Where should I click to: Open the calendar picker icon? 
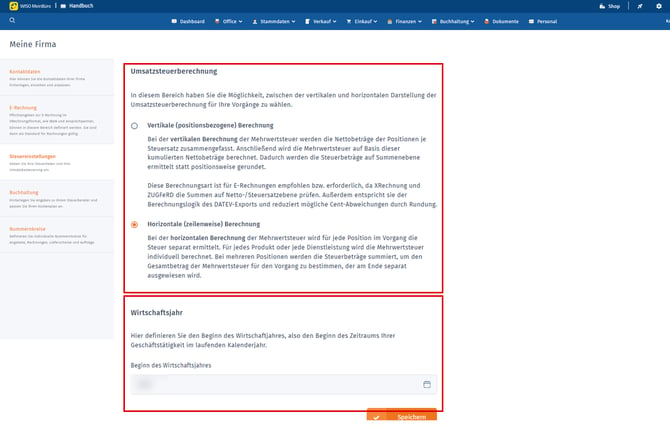tap(427, 384)
